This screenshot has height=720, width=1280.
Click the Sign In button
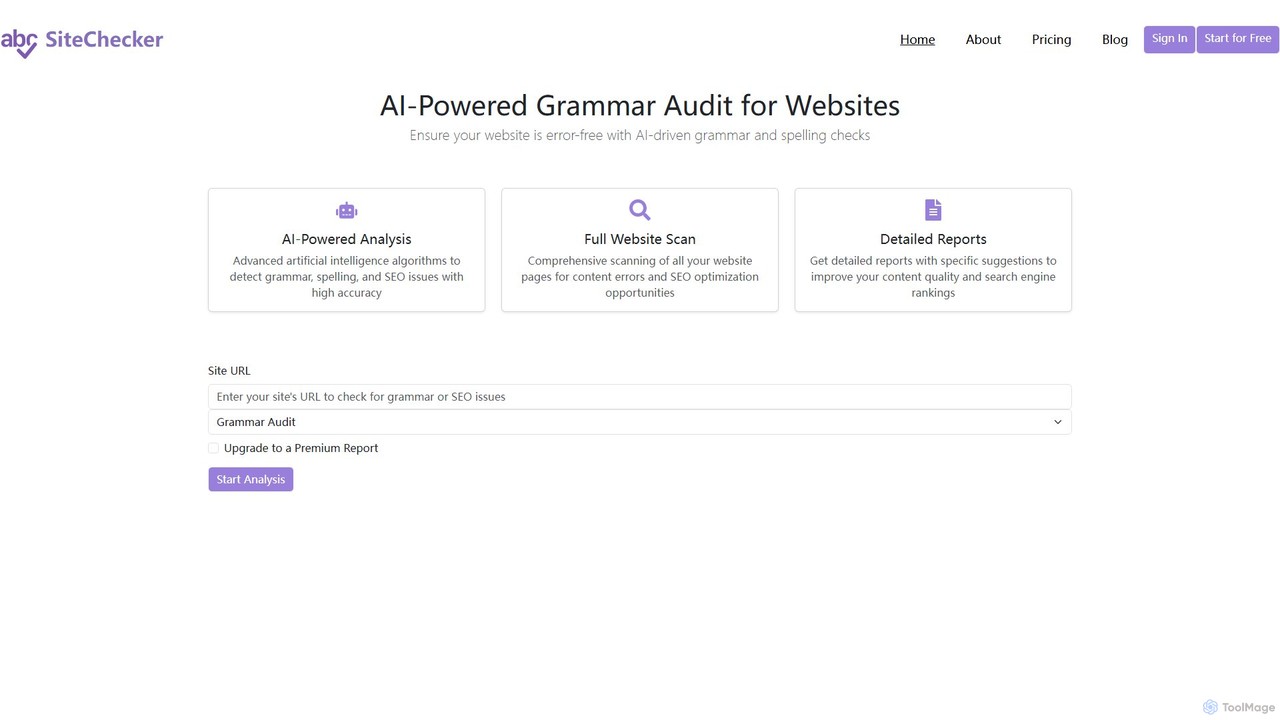coord(1169,39)
